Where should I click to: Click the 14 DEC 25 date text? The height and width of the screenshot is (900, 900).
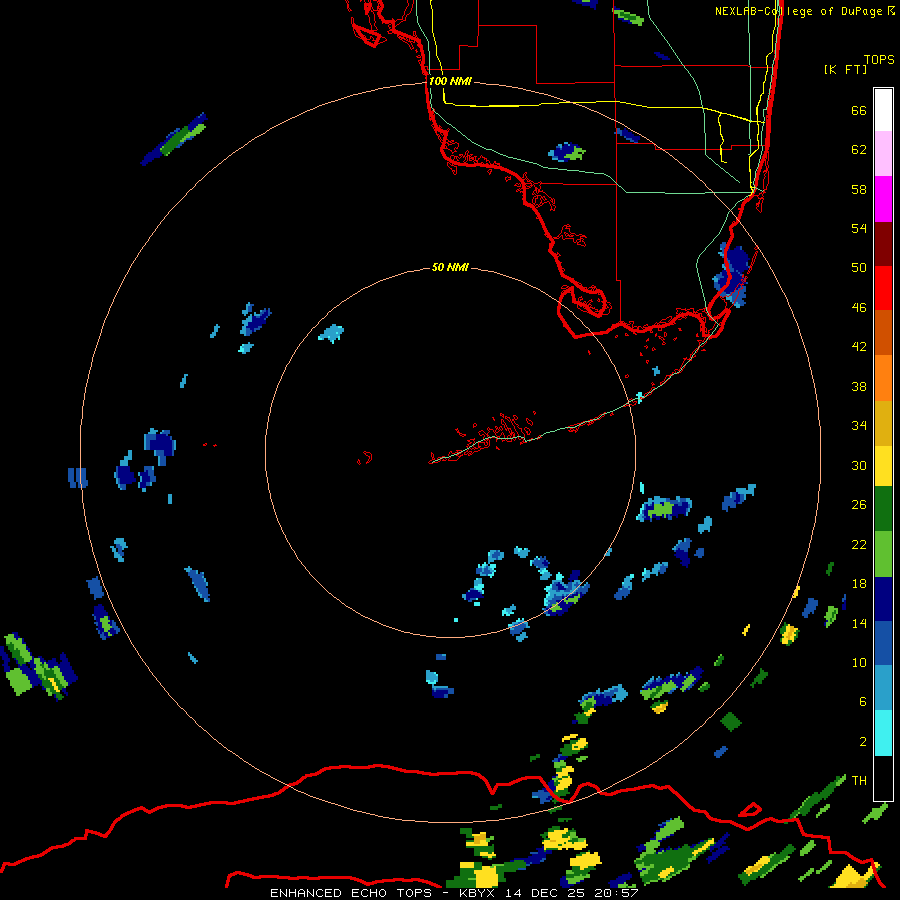click(x=545, y=893)
